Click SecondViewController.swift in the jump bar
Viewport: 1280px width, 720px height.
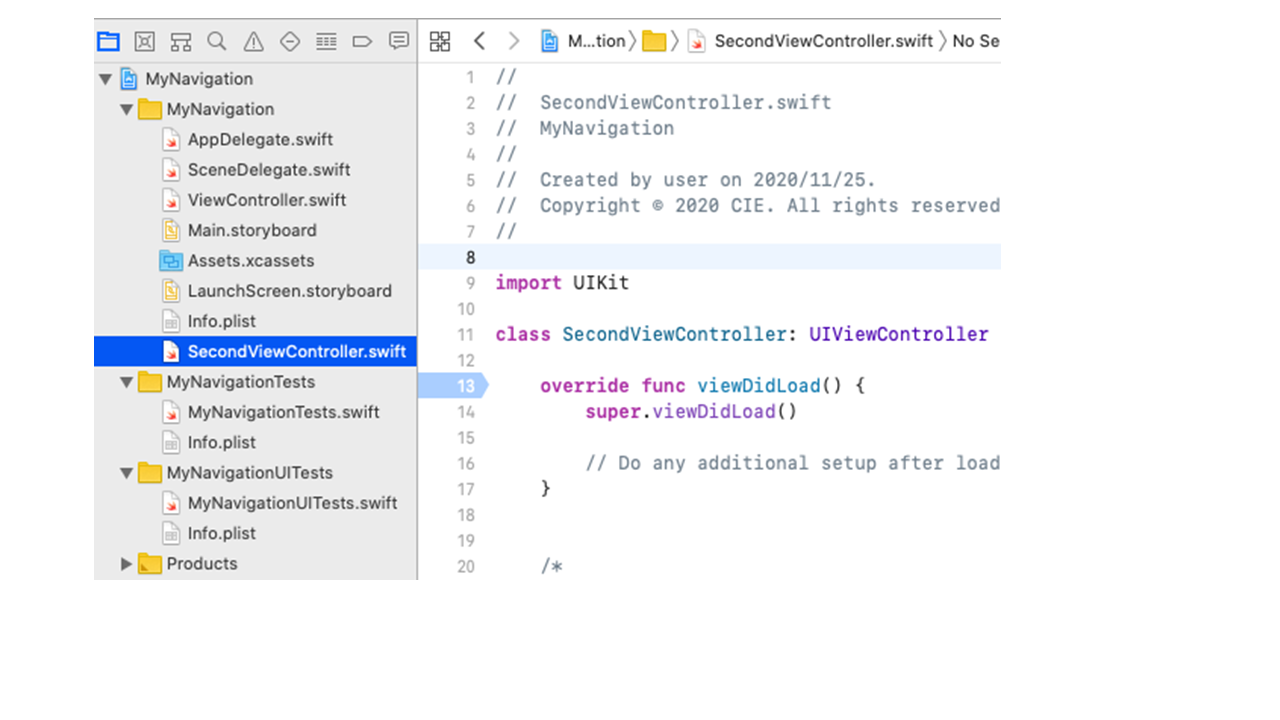tap(822, 41)
